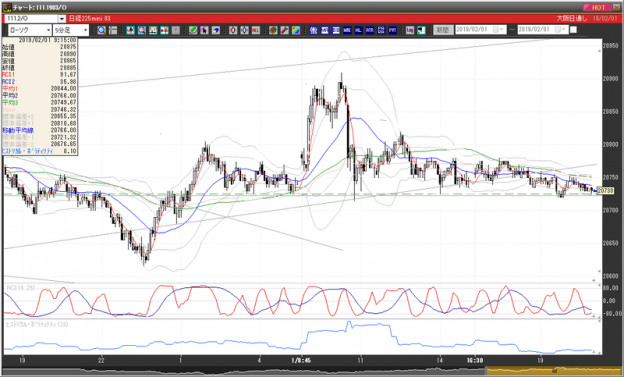Open the start date calendar picker
This screenshot has width=624, height=377.
click(497, 30)
